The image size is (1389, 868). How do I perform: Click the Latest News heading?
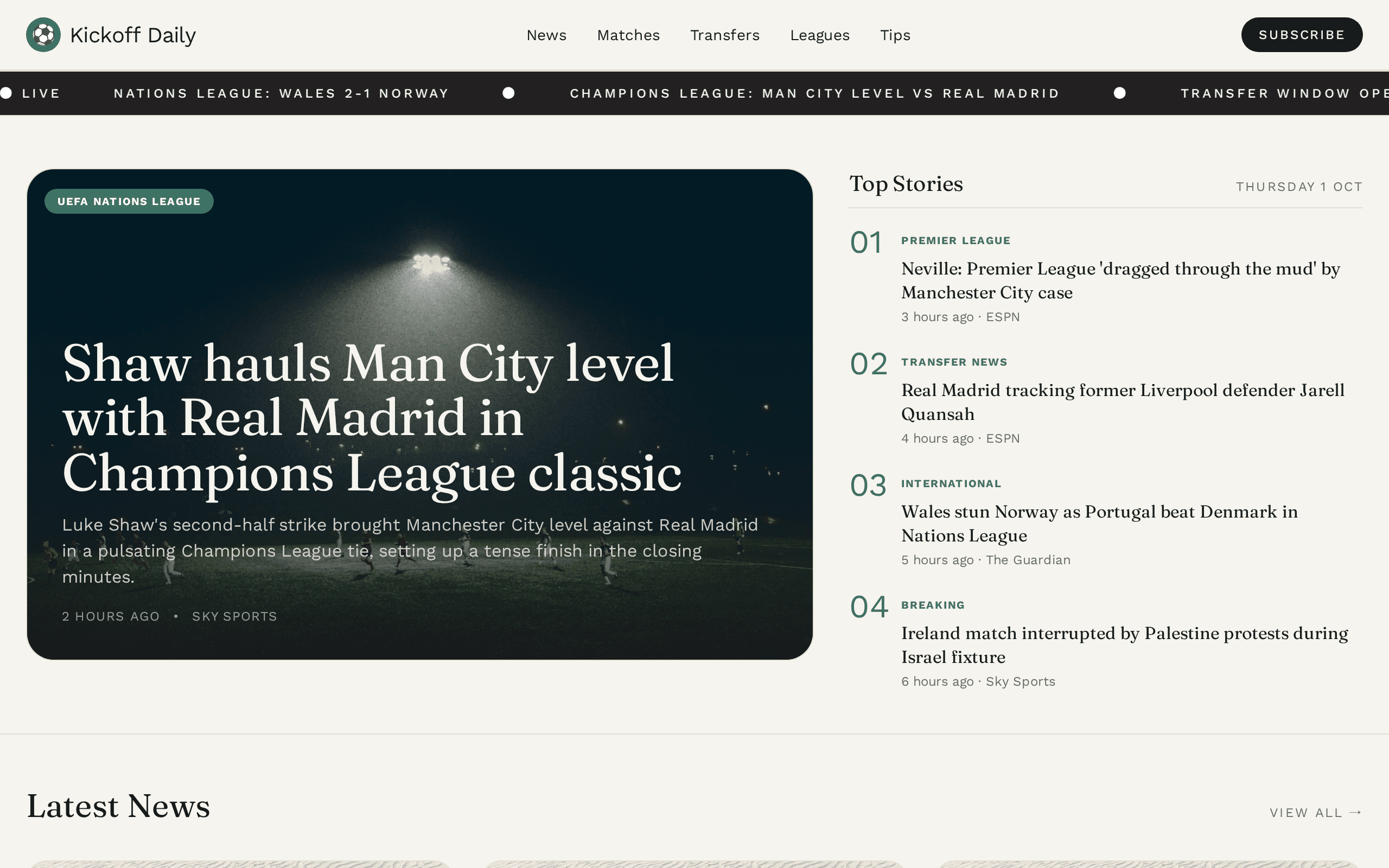pyautogui.click(x=119, y=806)
